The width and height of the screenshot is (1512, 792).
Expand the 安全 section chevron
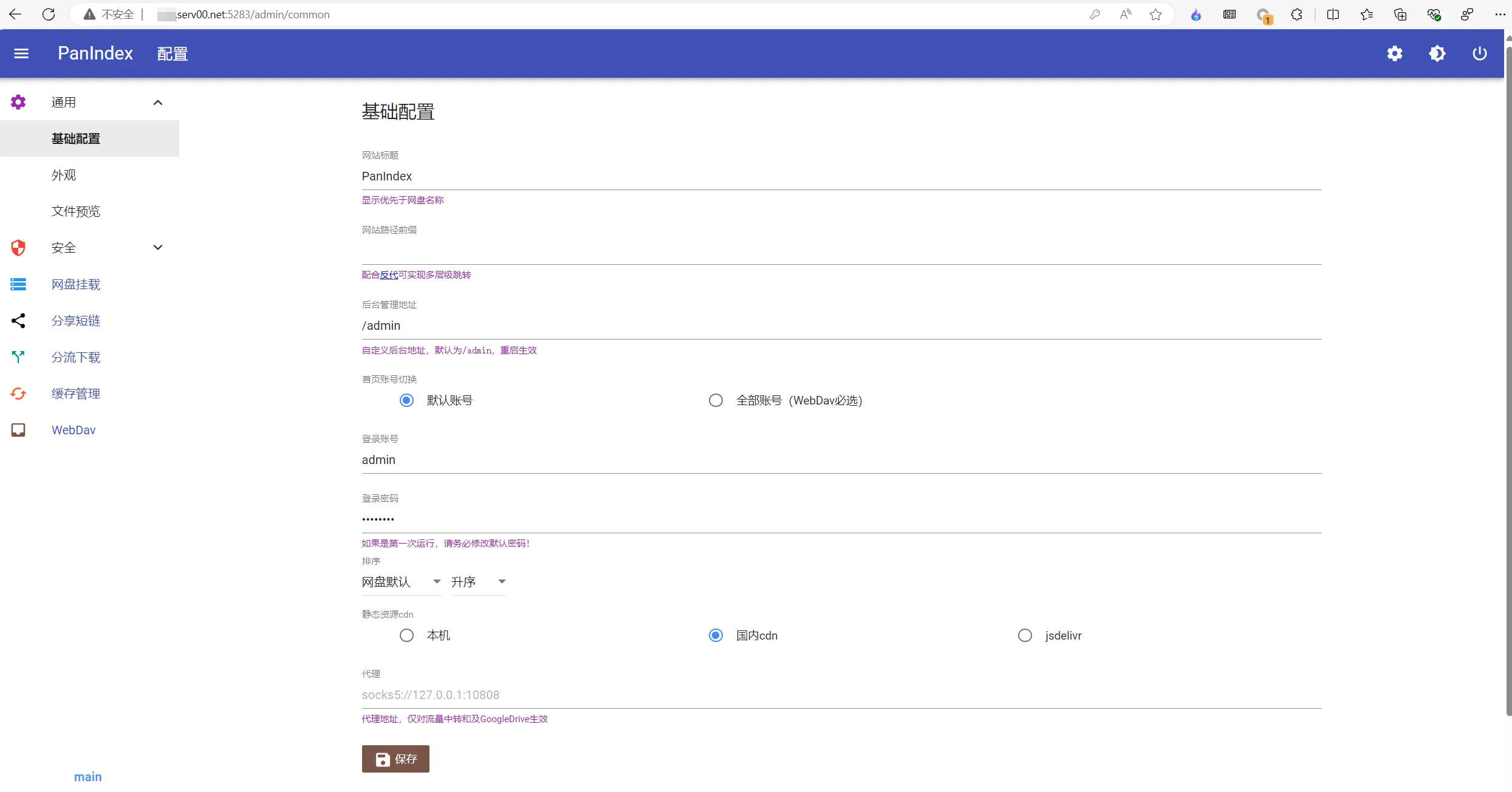tap(158, 247)
